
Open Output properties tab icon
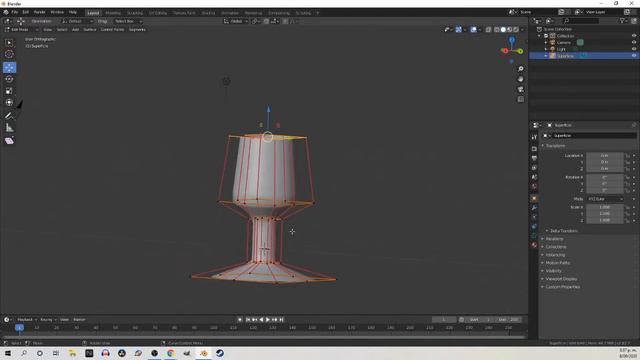click(x=534, y=158)
